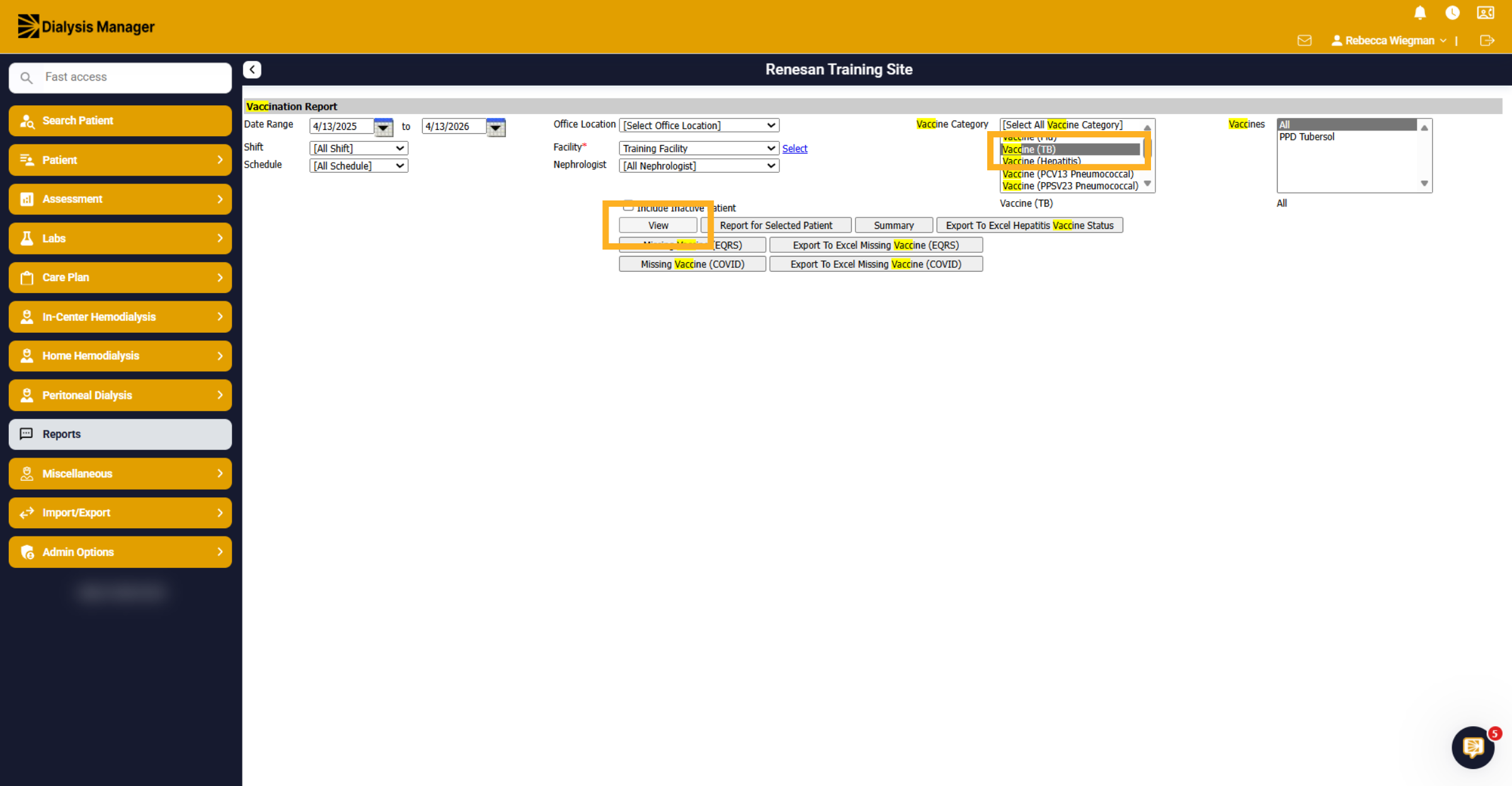
Task: Click Export To Excel Missing Vaccine (COVID)
Action: pyautogui.click(x=876, y=264)
